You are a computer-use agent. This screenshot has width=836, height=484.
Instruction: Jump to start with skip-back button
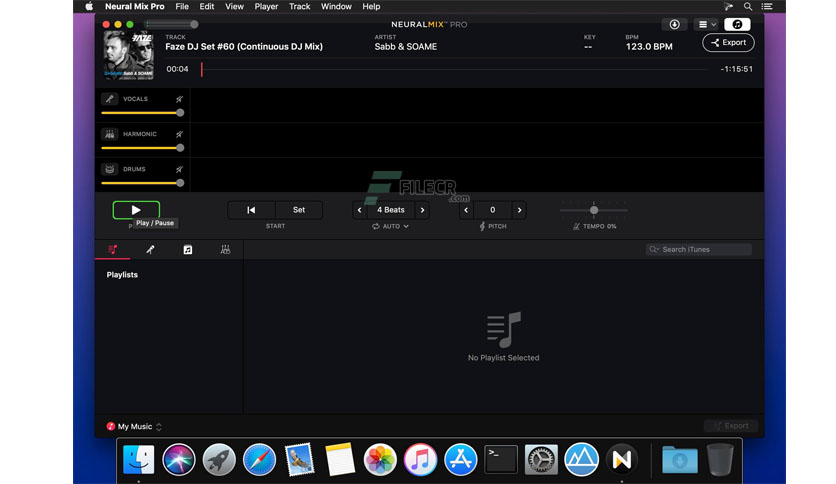251,210
